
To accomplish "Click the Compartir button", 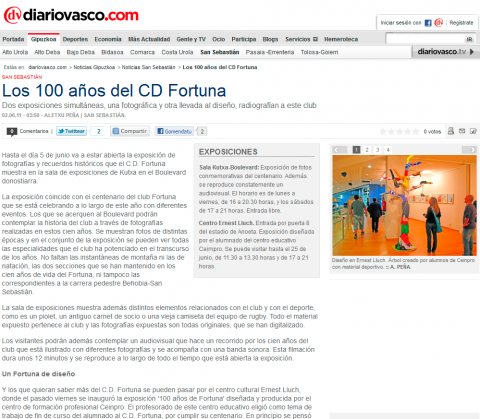I will click(130, 131).
